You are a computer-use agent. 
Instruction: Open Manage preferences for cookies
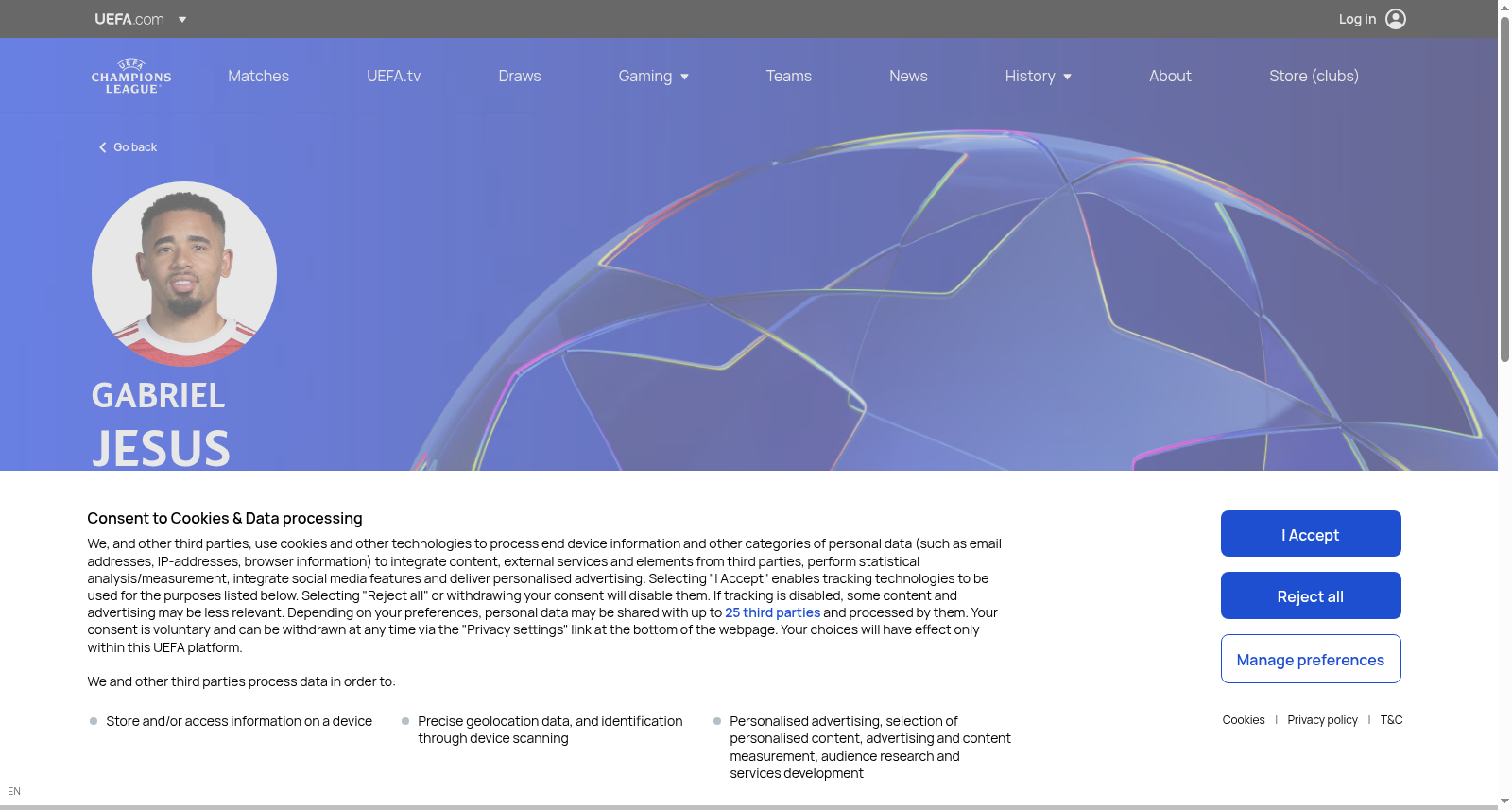pos(1311,659)
